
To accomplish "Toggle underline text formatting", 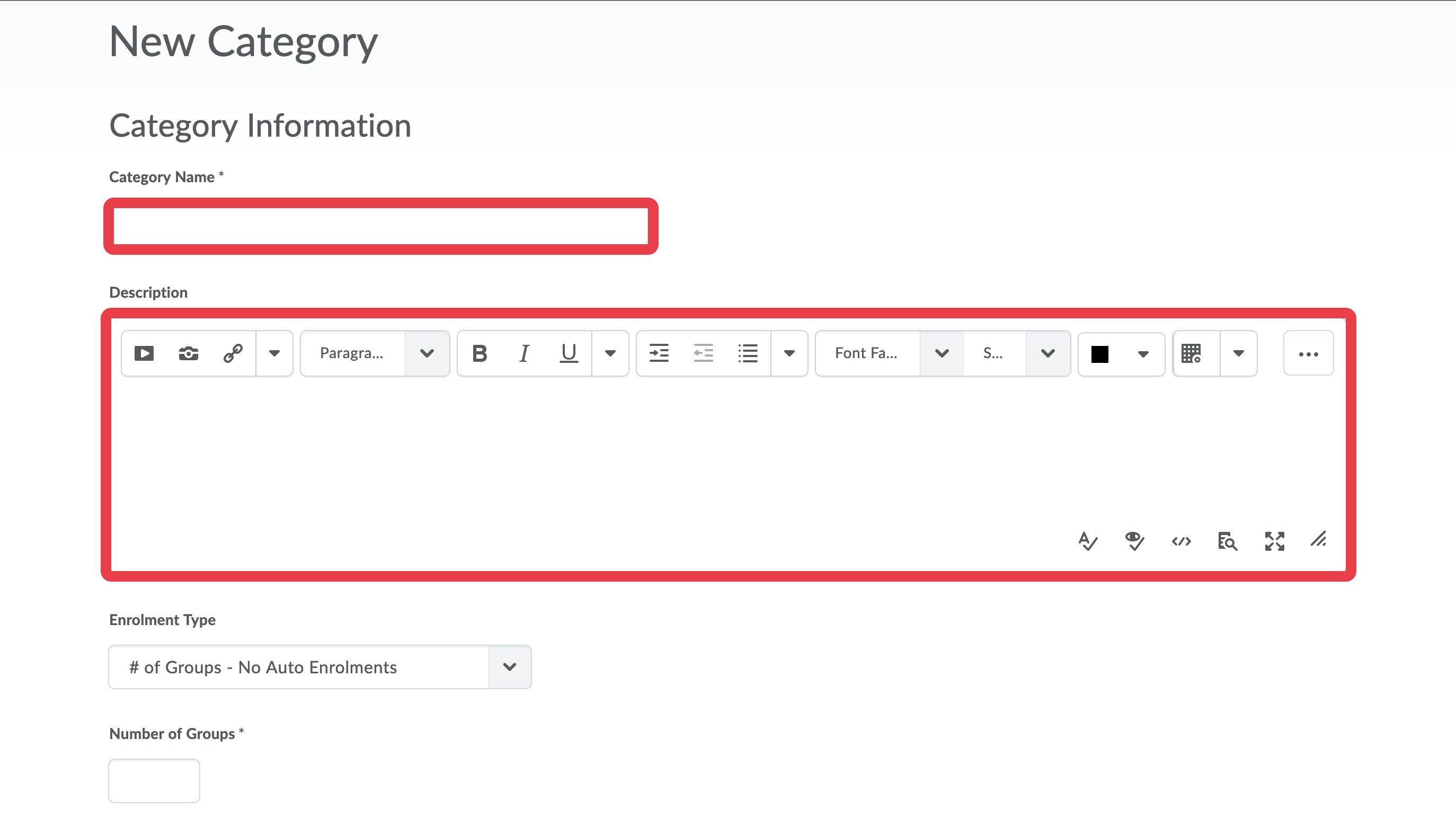I will pyautogui.click(x=569, y=353).
